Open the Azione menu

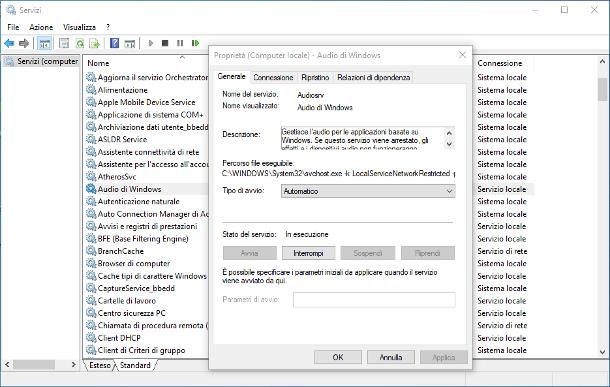(x=41, y=27)
